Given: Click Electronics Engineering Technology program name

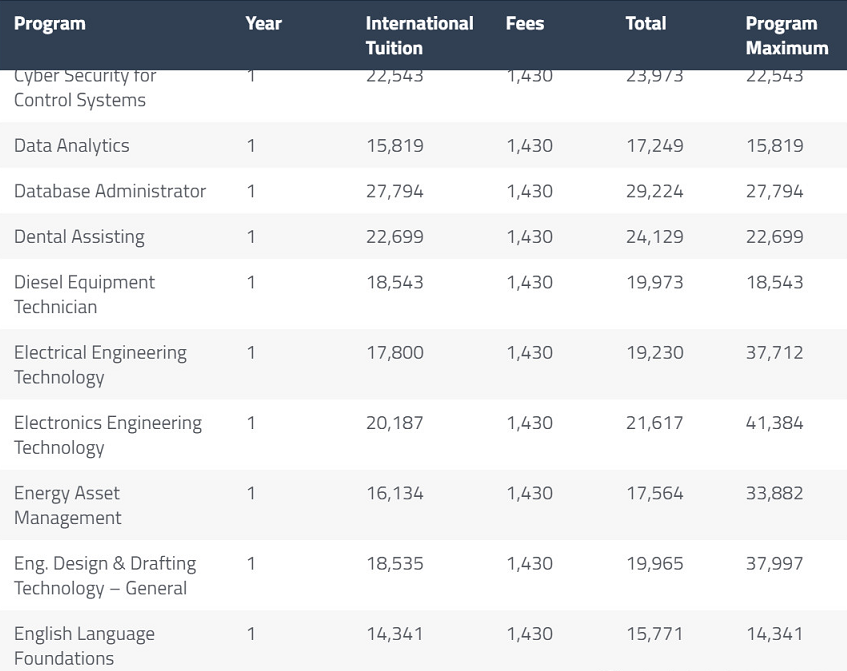Looking at the screenshot, I should [x=107, y=434].
